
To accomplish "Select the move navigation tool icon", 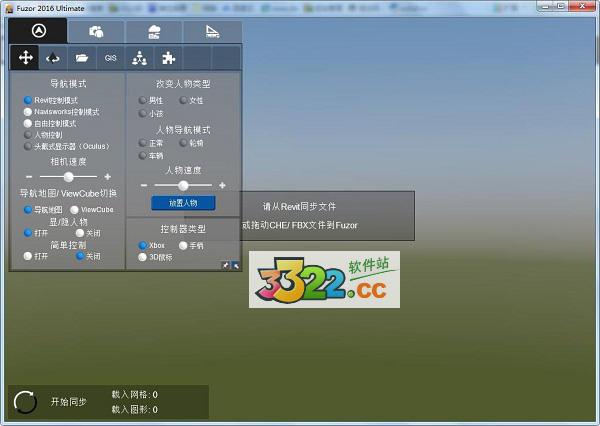I will (25, 58).
